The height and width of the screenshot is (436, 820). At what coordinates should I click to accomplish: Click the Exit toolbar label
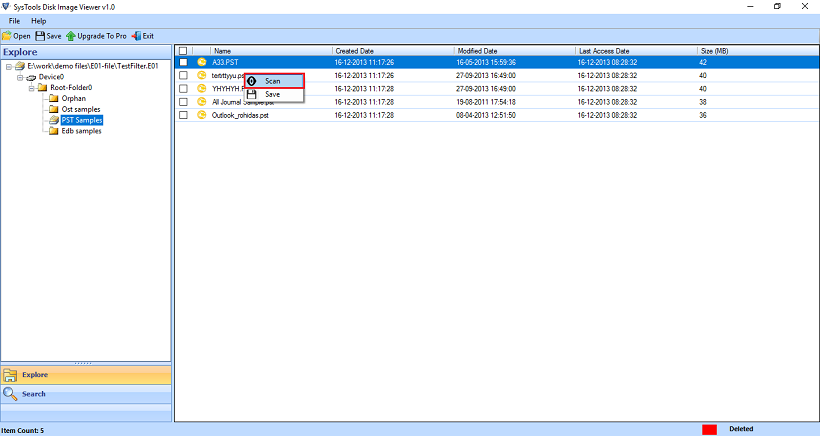coord(149,36)
